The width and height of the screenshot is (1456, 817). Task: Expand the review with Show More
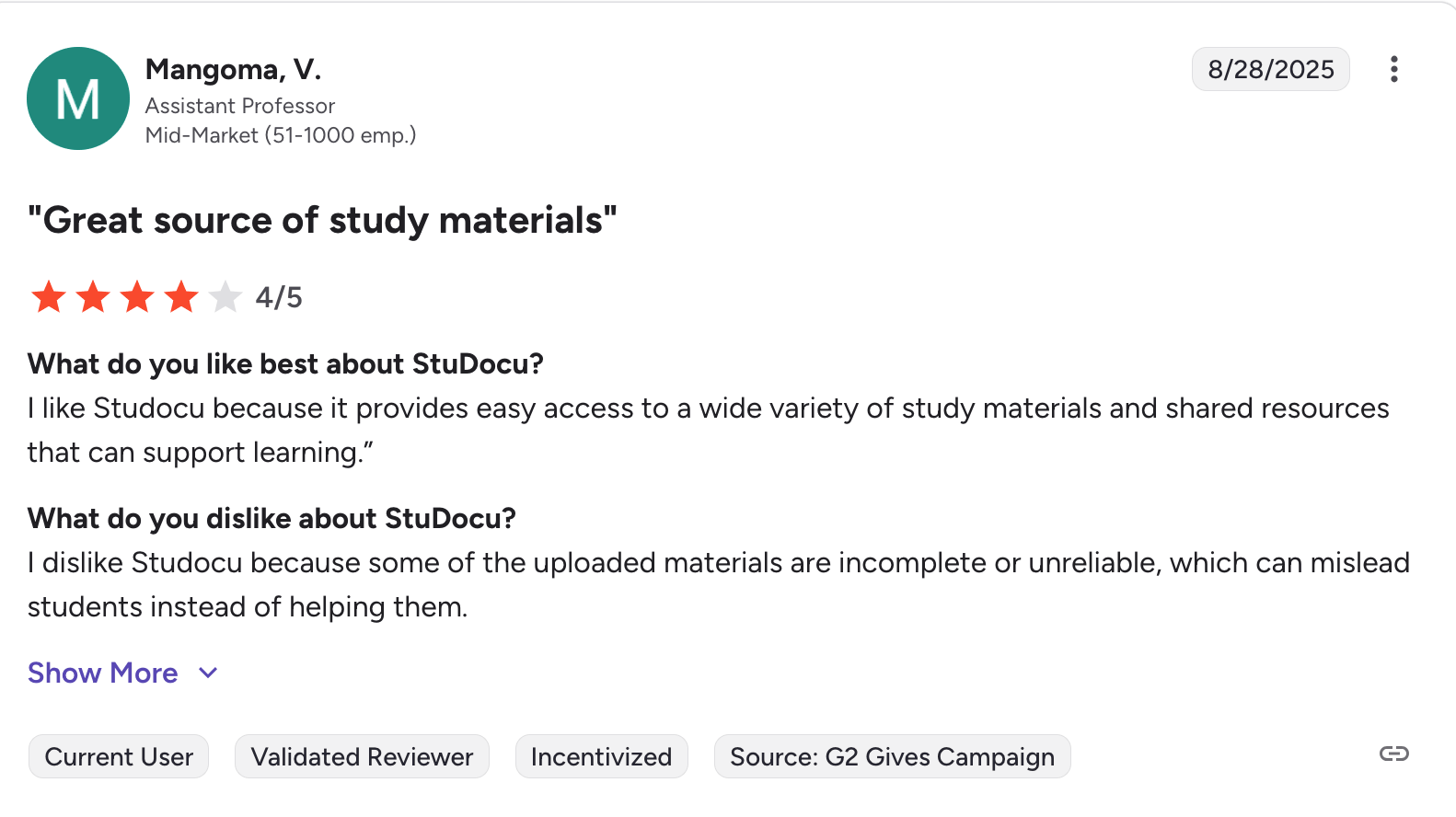pyautogui.click(x=102, y=673)
